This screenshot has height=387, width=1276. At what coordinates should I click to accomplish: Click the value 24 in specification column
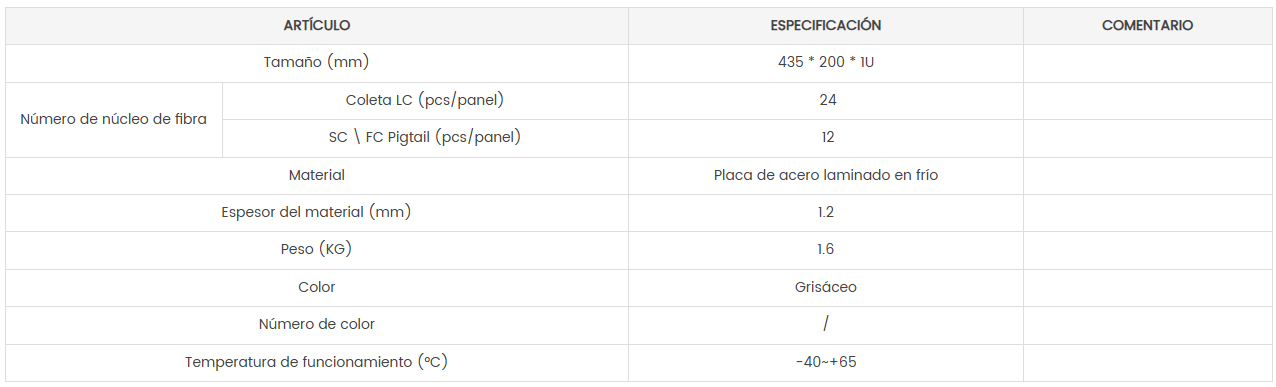(827, 100)
